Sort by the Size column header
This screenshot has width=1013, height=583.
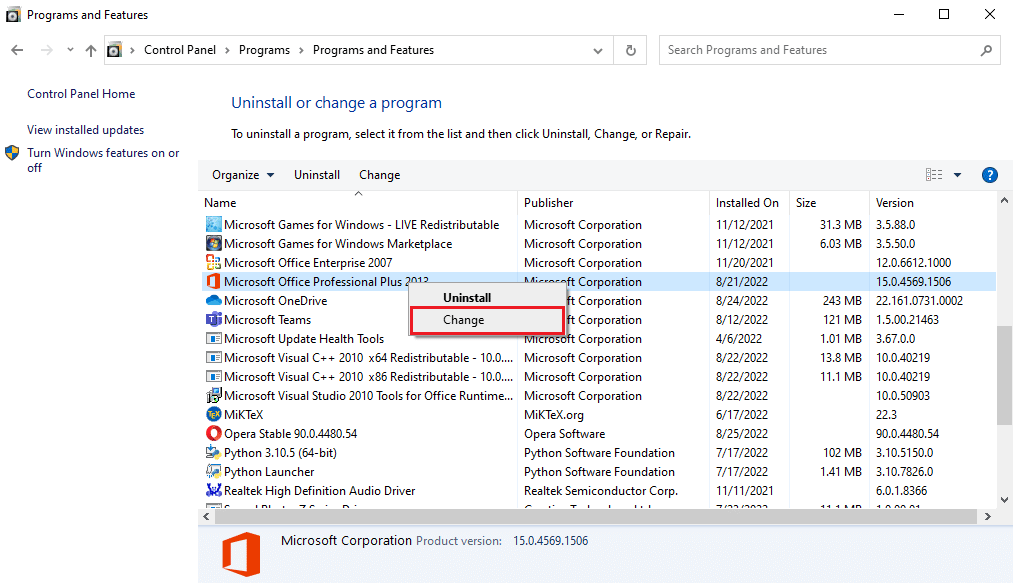tap(829, 203)
